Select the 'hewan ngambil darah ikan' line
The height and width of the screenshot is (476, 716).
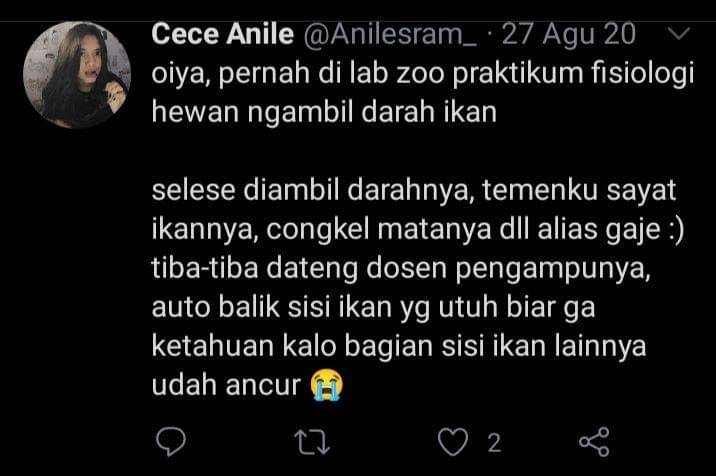pyautogui.click(x=324, y=112)
